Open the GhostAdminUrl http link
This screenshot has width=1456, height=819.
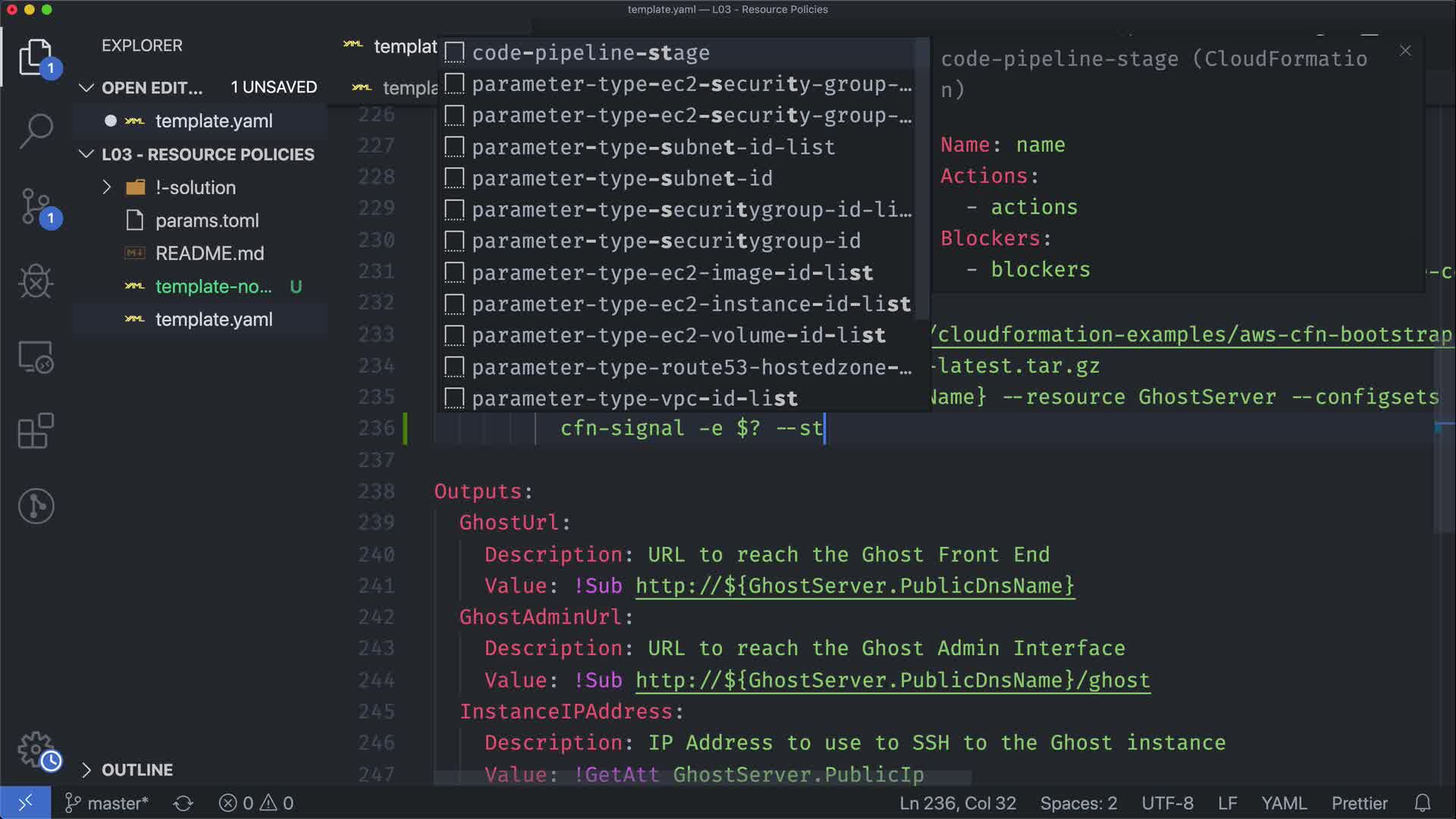892,680
